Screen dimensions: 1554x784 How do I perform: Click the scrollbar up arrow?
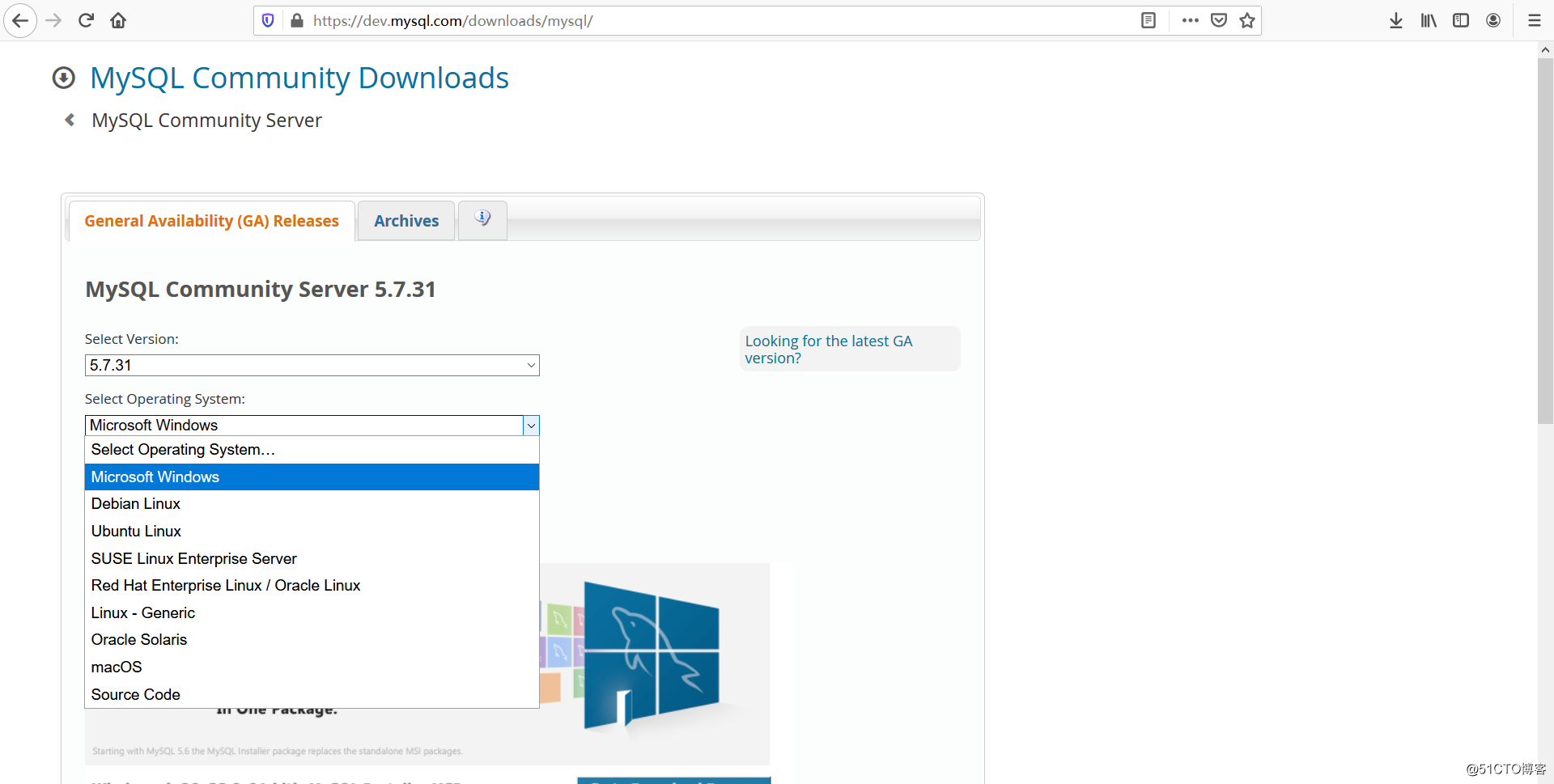click(x=1545, y=49)
